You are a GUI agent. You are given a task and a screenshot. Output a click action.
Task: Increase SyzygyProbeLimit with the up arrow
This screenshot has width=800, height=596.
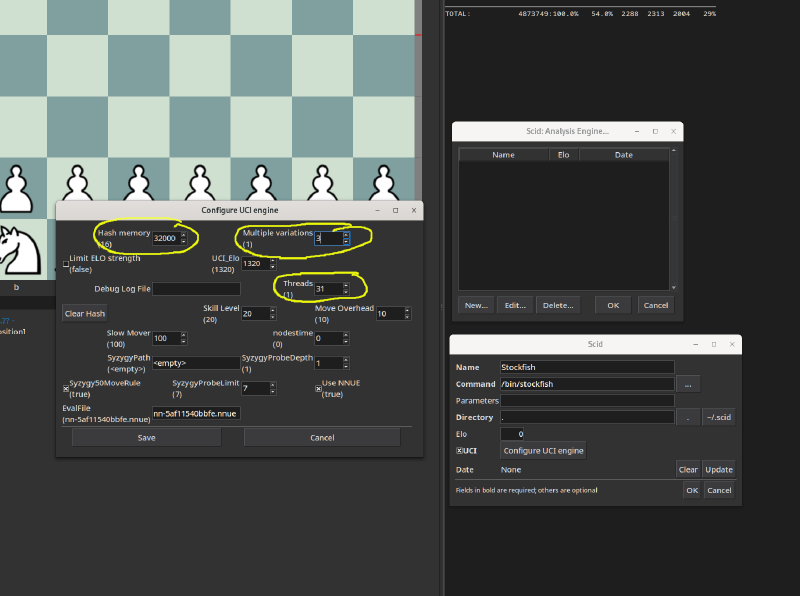[x=274, y=385]
